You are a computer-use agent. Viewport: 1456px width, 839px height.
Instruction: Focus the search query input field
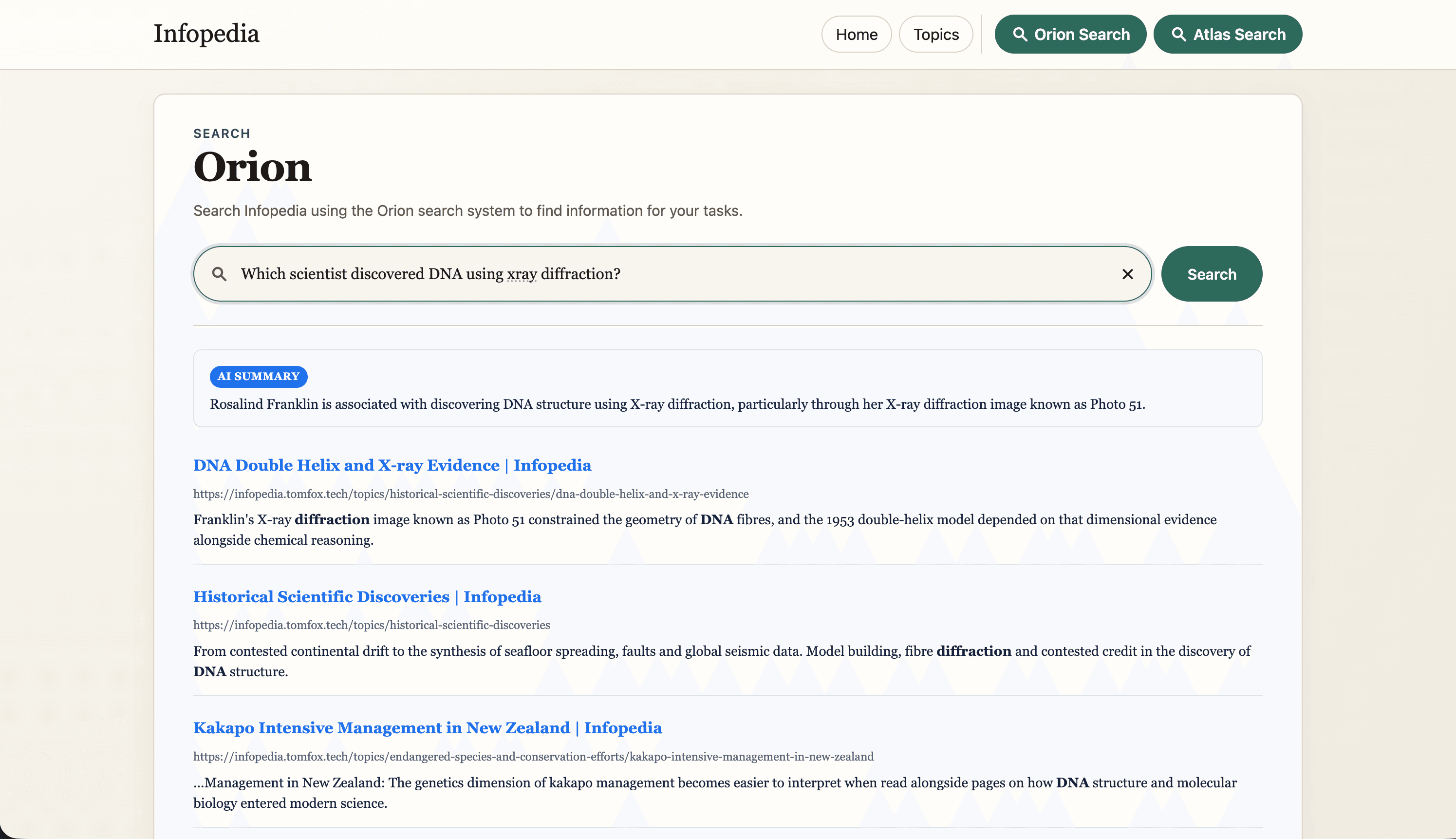coord(672,274)
